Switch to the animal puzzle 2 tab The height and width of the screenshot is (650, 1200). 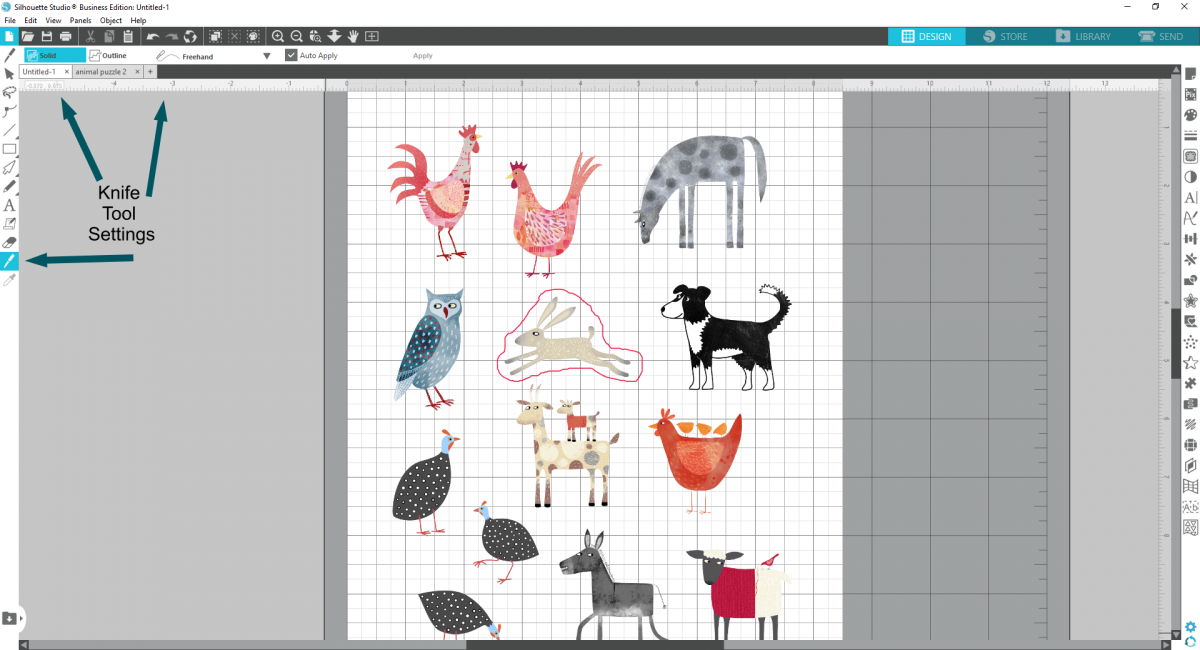[103, 72]
